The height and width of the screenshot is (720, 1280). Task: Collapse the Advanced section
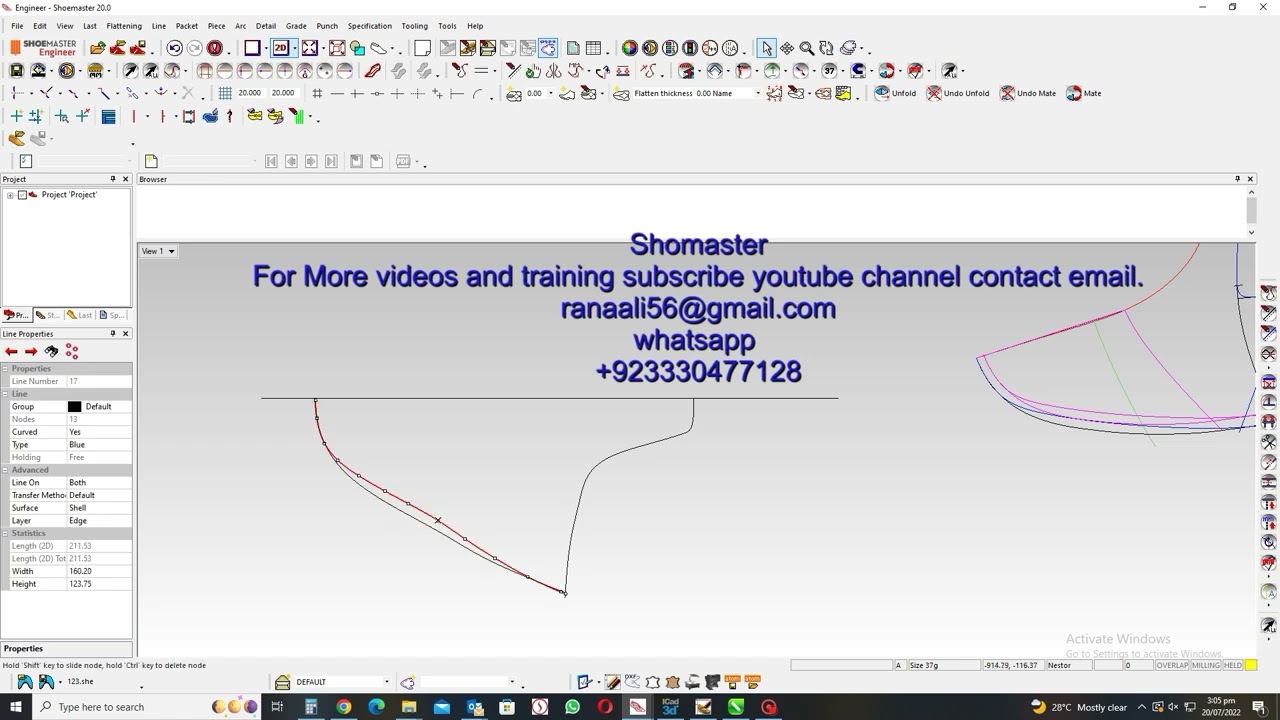6,470
